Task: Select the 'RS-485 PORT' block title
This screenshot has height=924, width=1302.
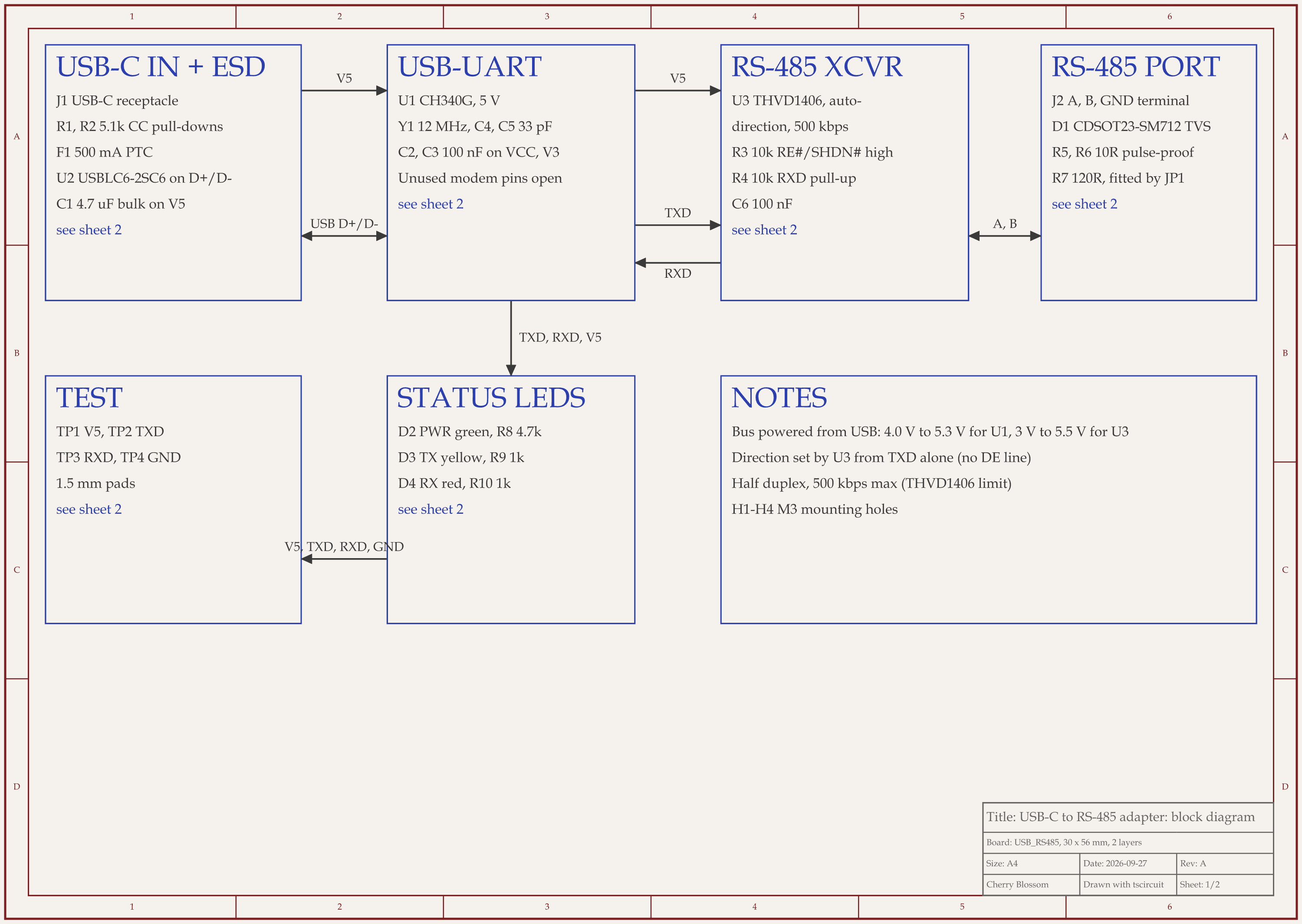Action: click(1135, 66)
